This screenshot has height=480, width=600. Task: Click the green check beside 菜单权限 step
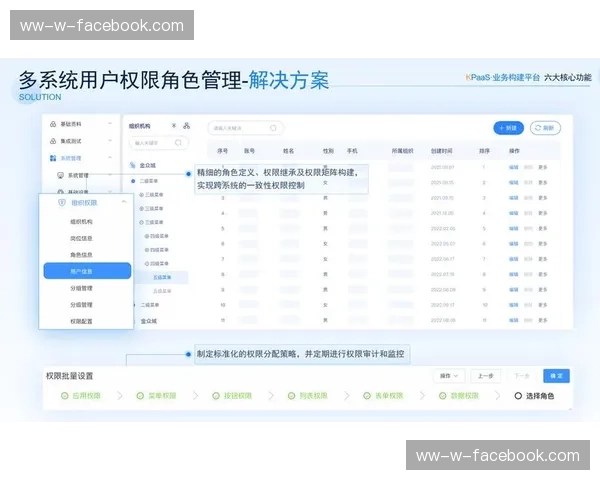coord(140,396)
